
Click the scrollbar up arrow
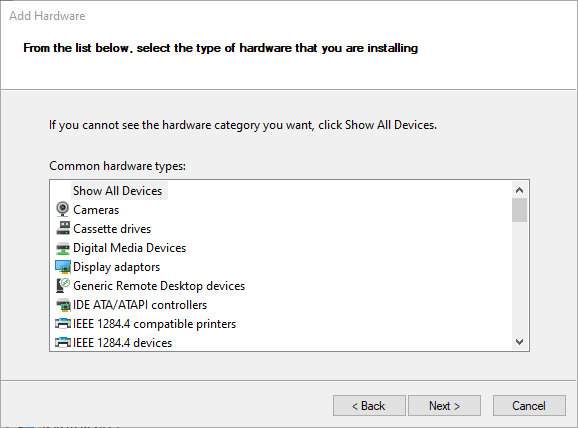(x=519, y=190)
